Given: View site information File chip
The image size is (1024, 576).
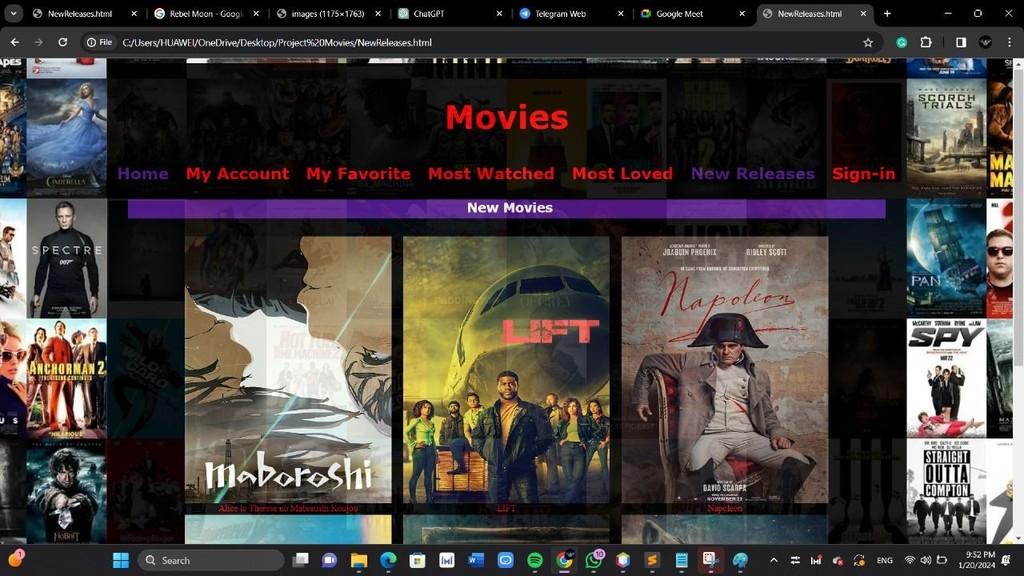Looking at the screenshot, I should pyautogui.click(x=100, y=42).
